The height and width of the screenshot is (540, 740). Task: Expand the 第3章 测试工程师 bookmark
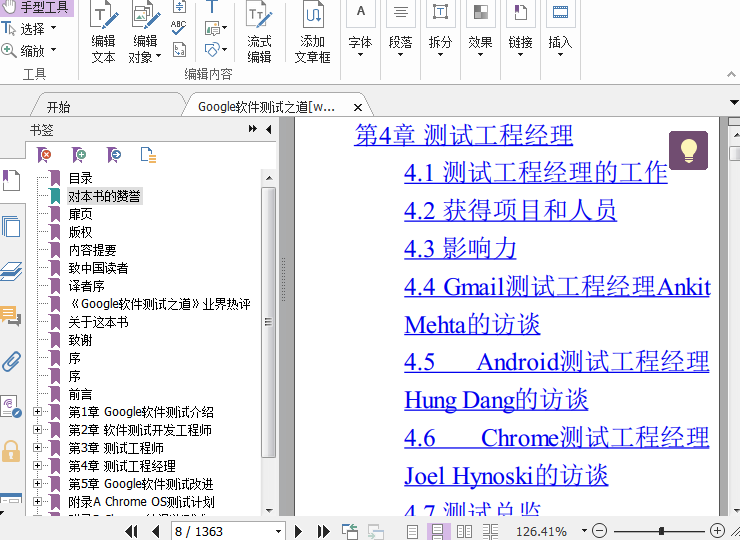tap(37, 447)
